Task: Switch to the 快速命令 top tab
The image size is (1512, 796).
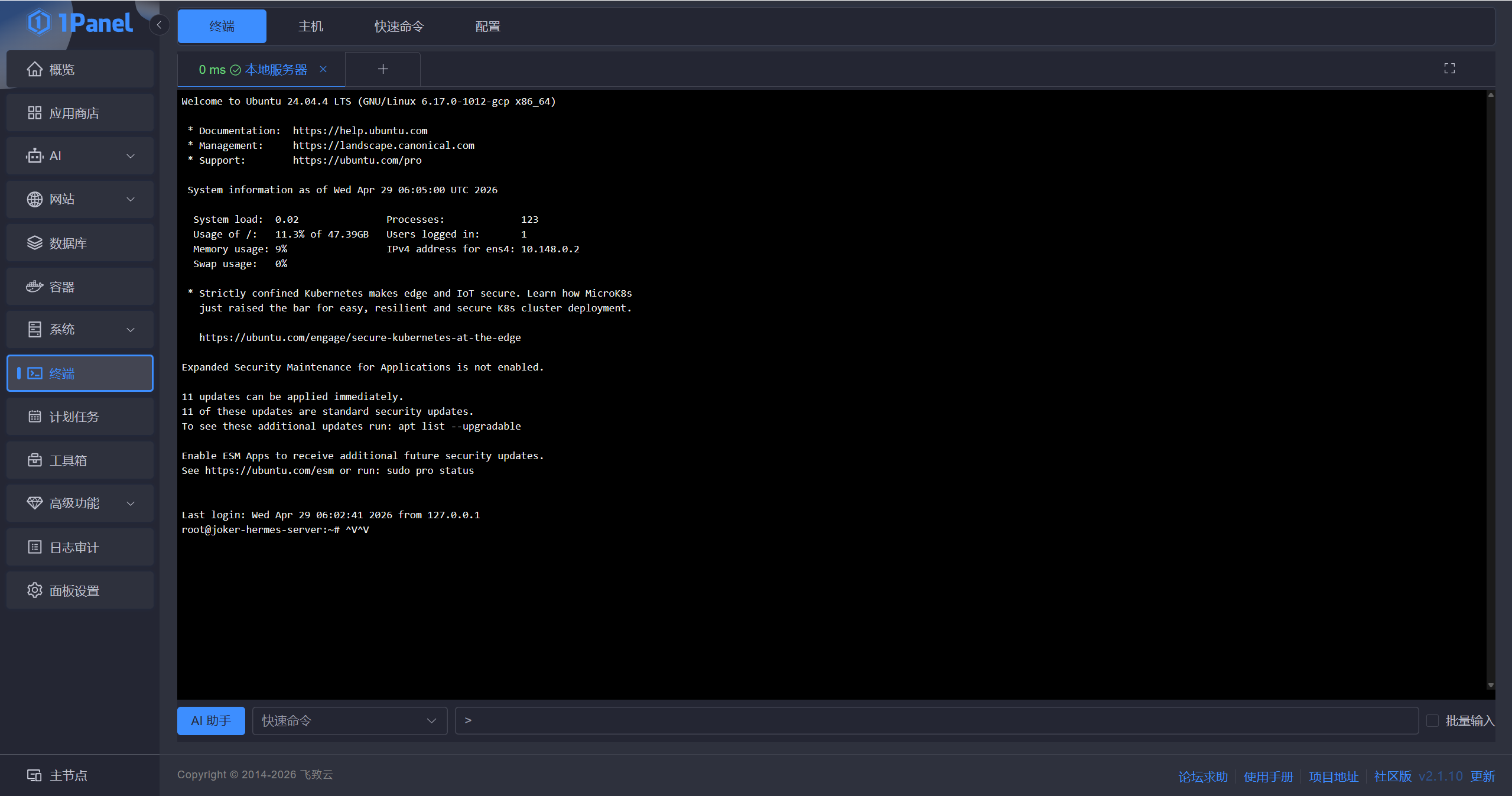Action: click(x=399, y=26)
